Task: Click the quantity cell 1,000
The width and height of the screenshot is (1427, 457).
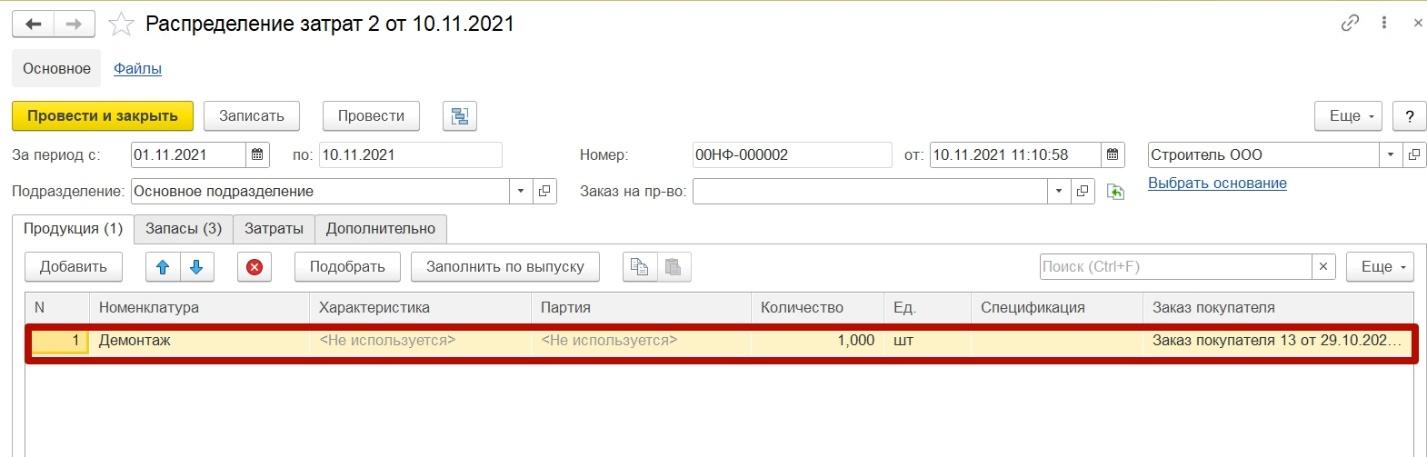Action: tap(816, 341)
